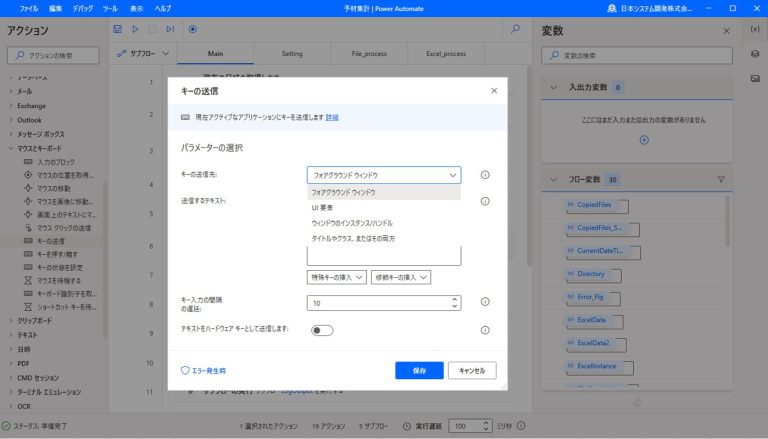Filter flow variables funnel icon

point(721,179)
